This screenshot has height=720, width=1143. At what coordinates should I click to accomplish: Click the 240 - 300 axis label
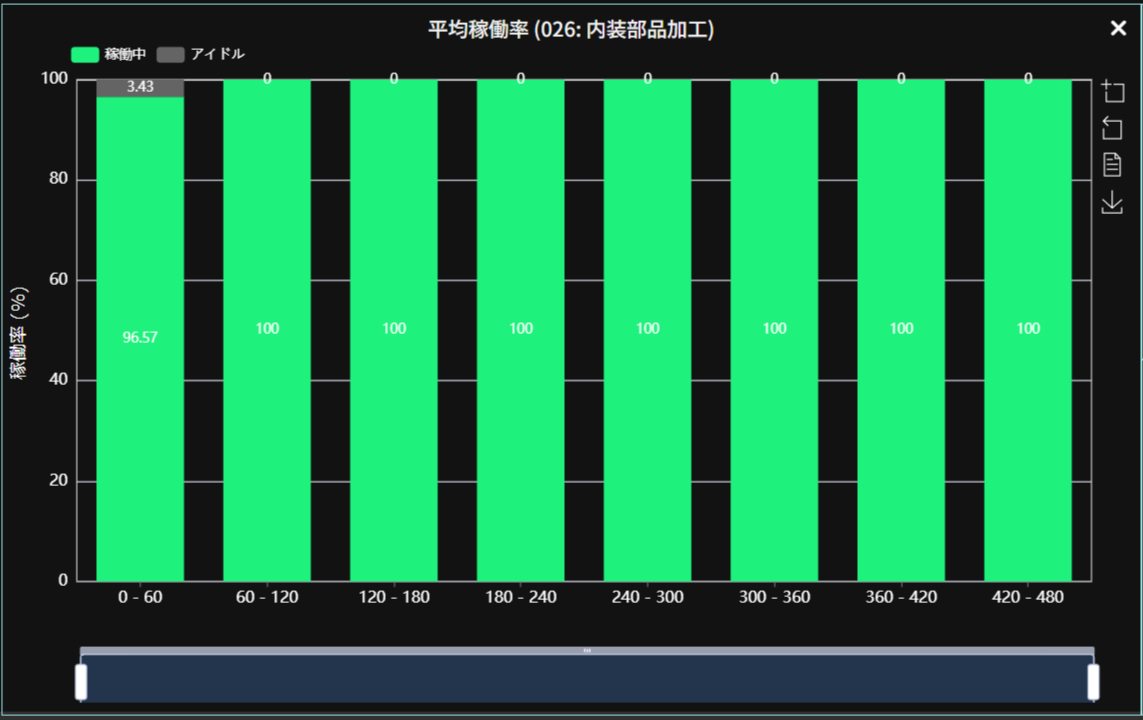pos(647,597)
